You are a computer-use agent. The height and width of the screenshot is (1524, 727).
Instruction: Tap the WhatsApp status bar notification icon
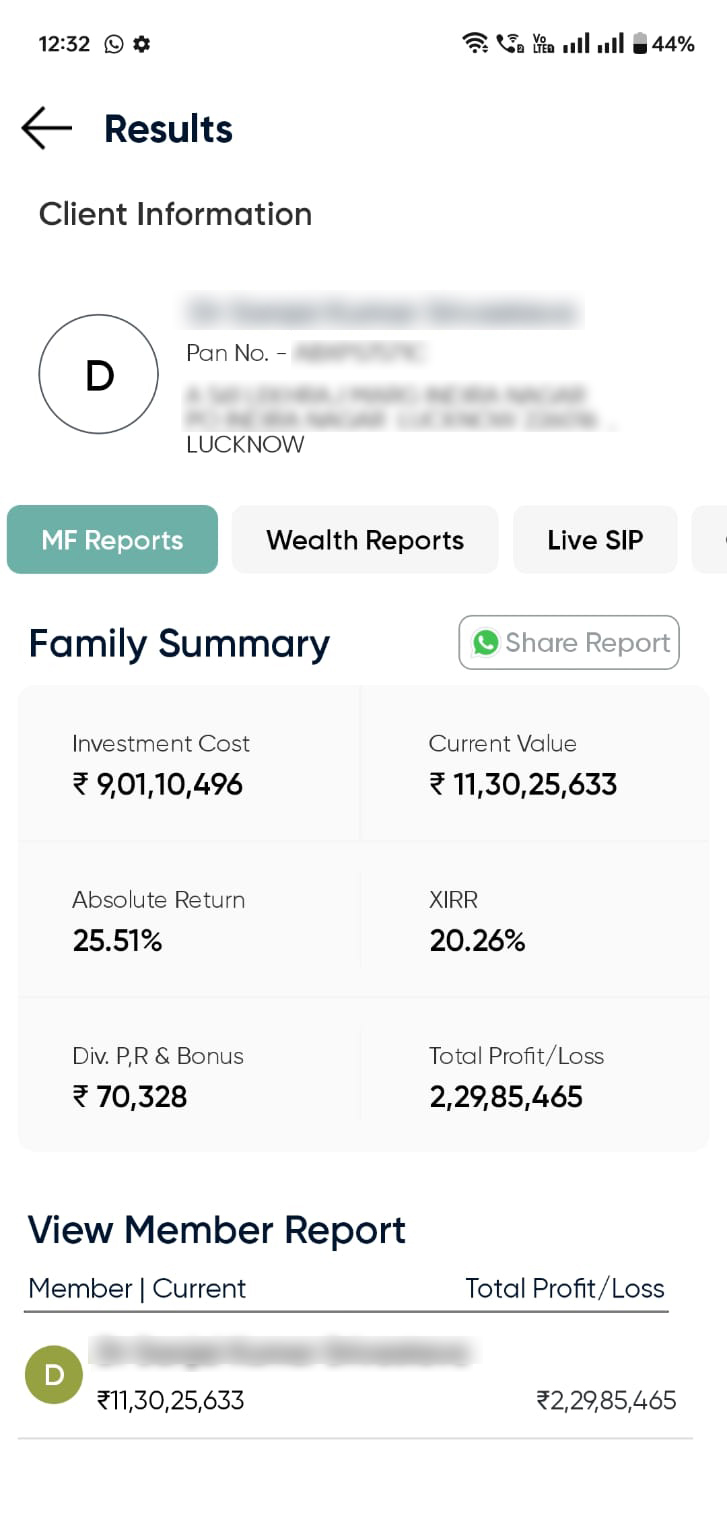(x=114, y=44)
